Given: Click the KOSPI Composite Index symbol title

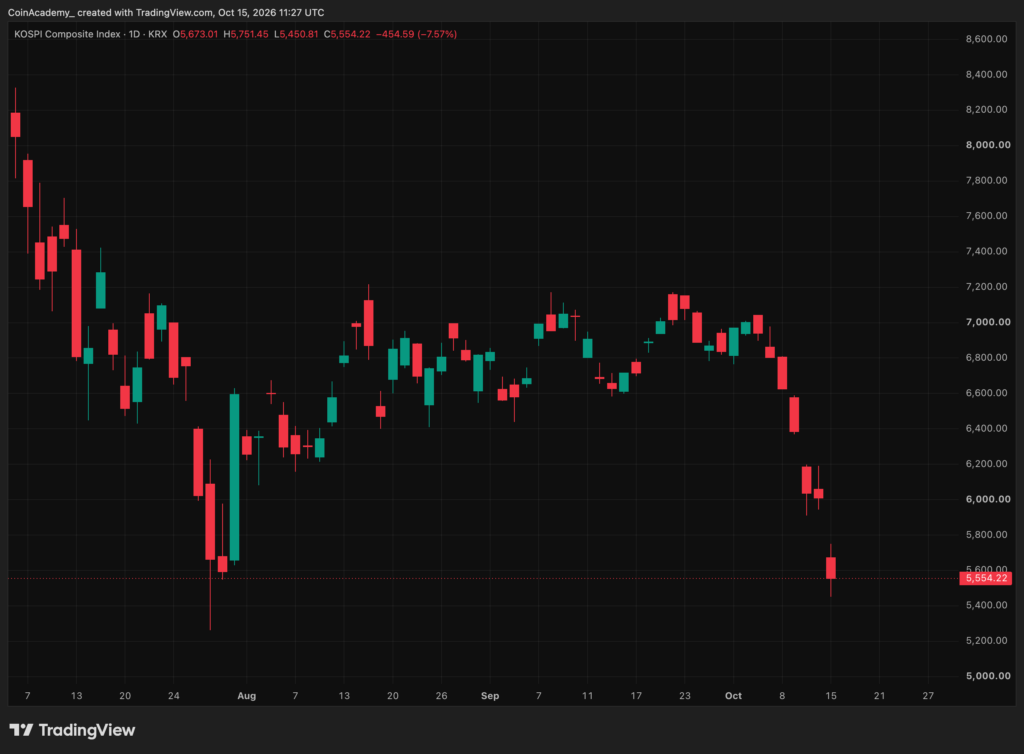Looking at the screenshot, I should 67,34.
